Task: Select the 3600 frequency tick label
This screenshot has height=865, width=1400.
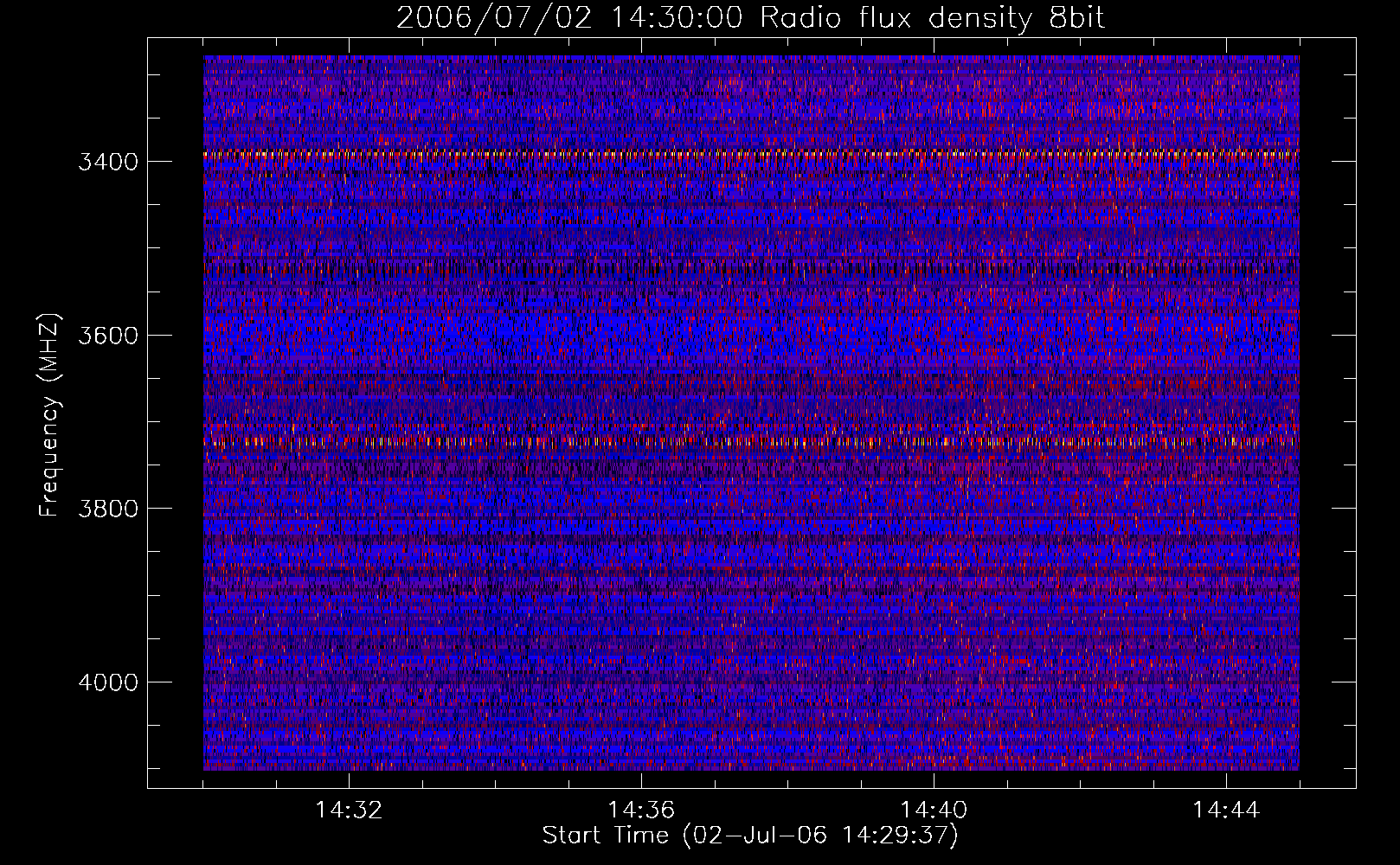Action: pyautogui.click(x=108, y=336)
